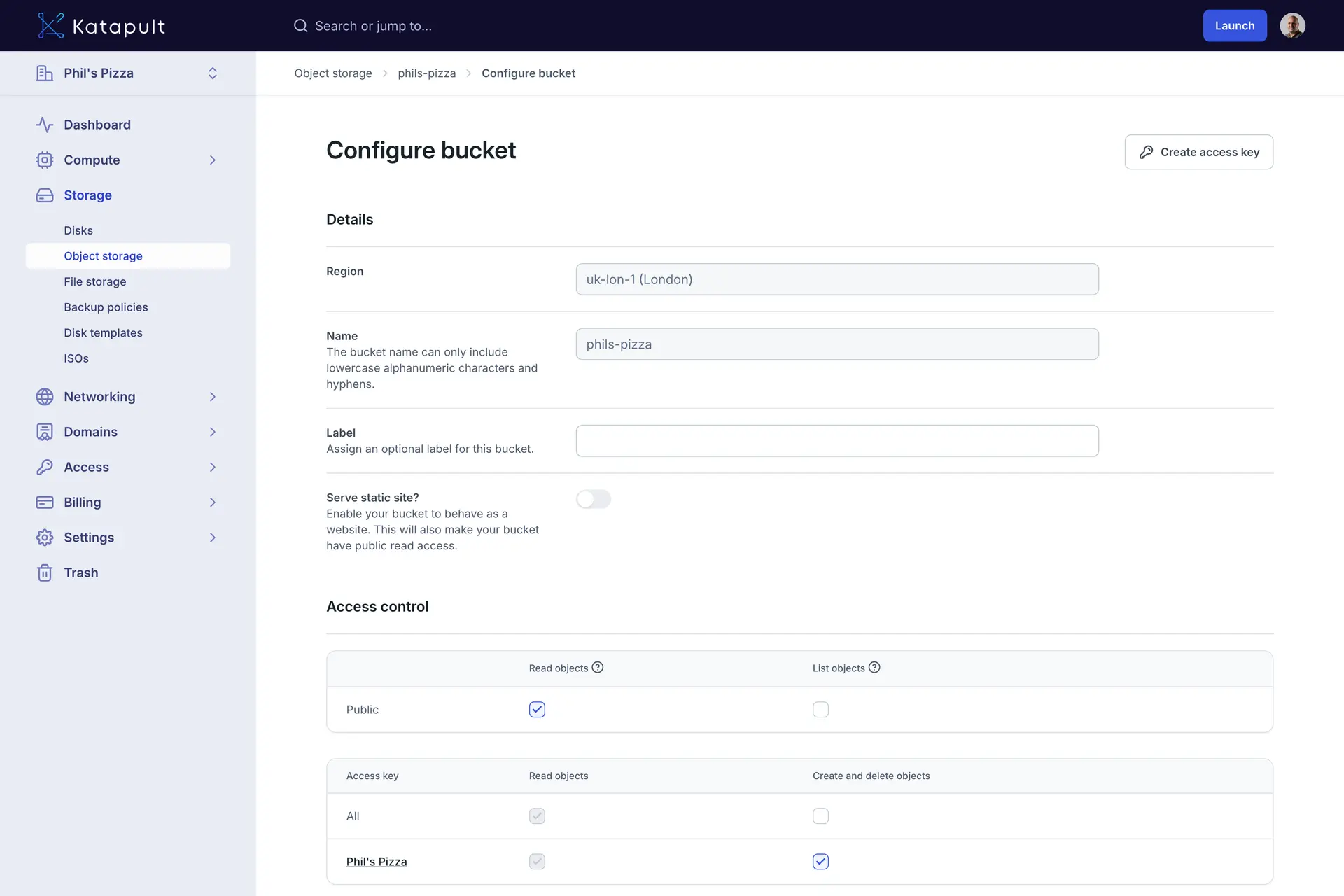Click the search magnifier icon
The height and width of the screenshot is (896, 1344).
click(300, 25)
